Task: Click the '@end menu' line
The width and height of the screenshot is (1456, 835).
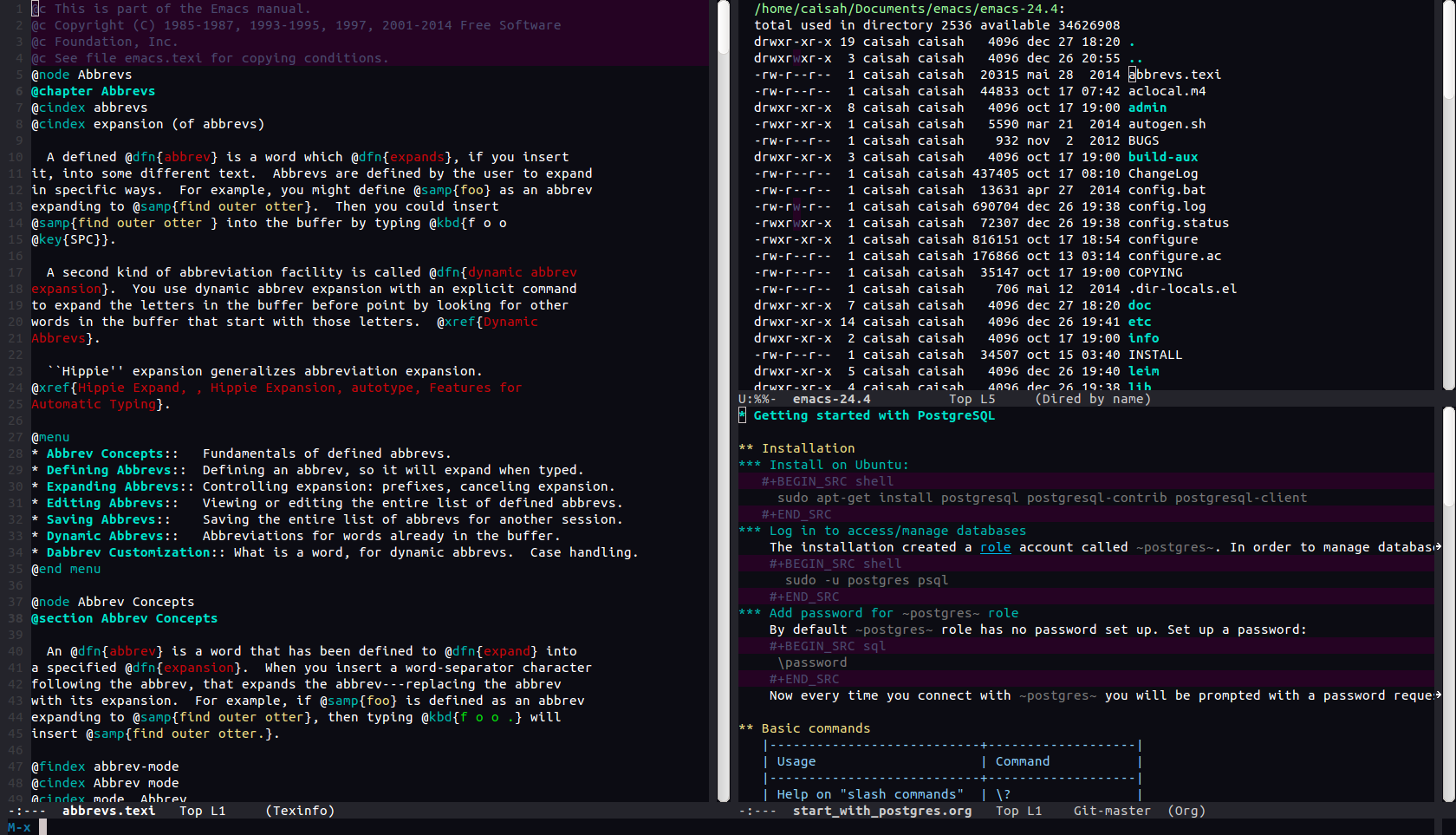Action: point(66,569)
